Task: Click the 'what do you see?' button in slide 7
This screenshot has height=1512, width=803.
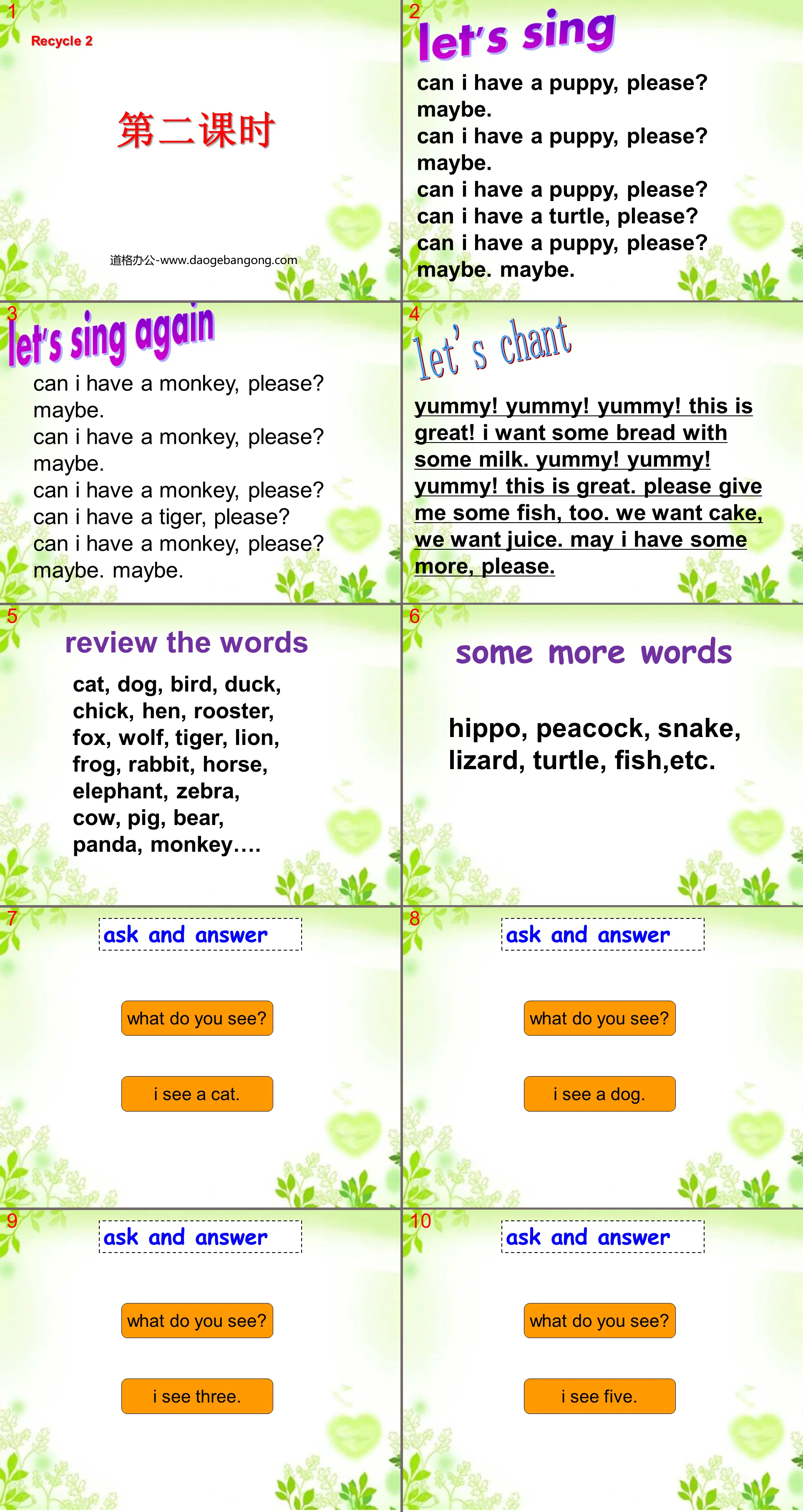Action: [x=196, y=1018]
